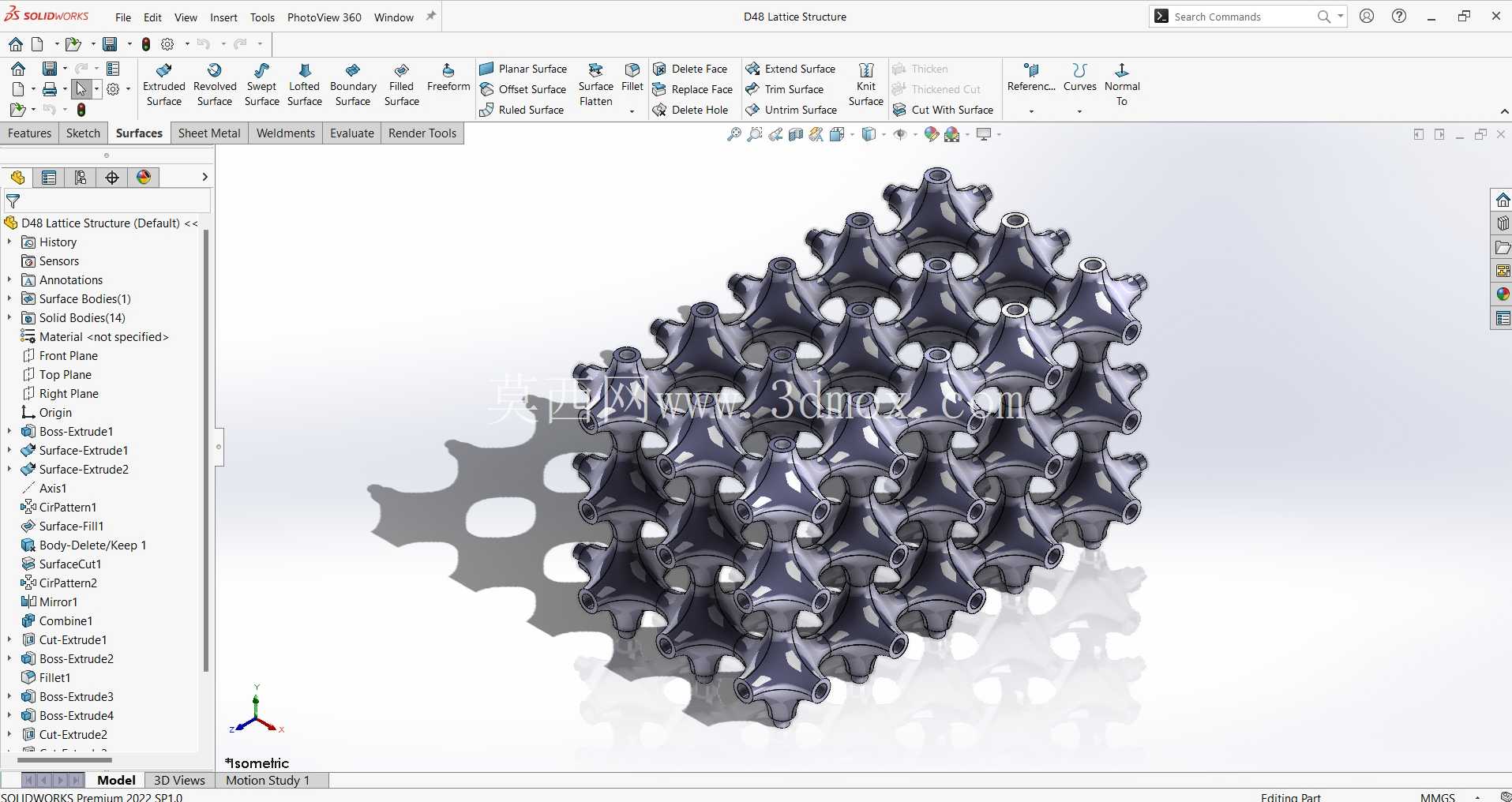Click the Planar Surface command
The width and height of the screenshot is (1512, 802).
click(x=523, y=69)
